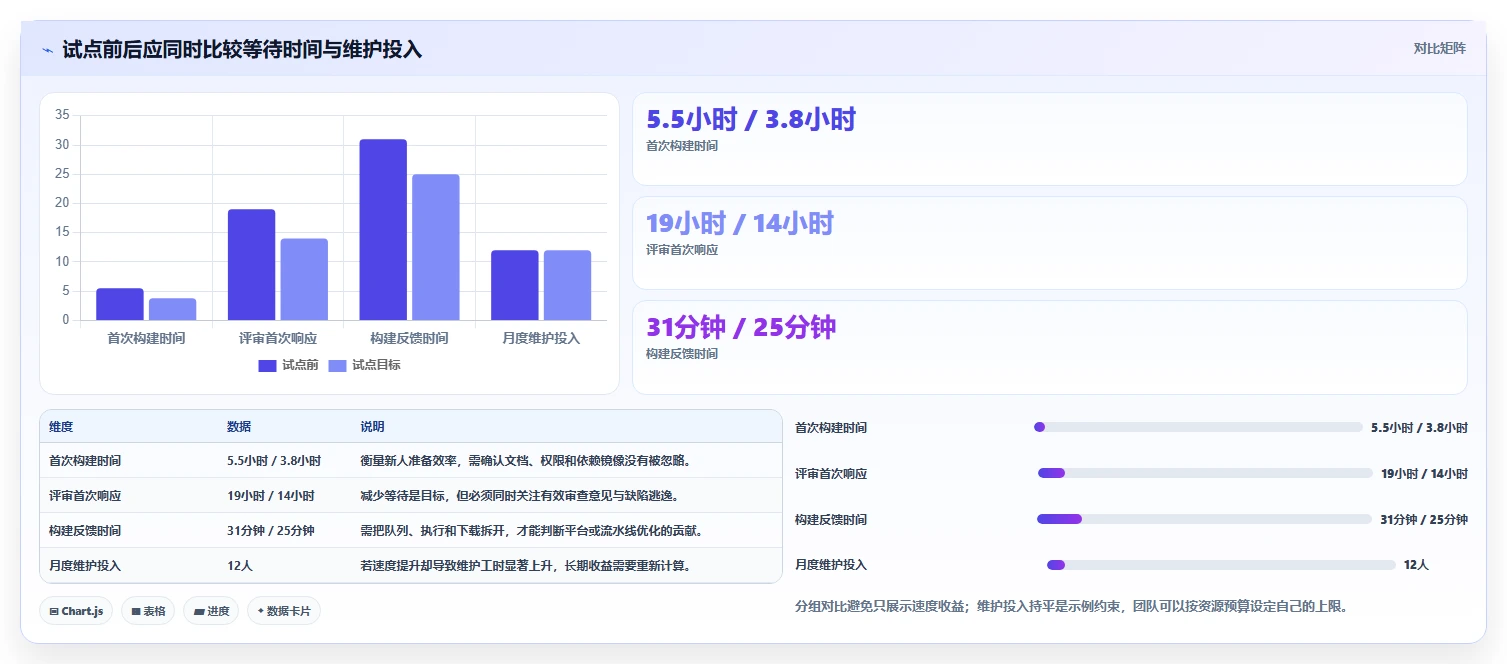Click the 评审首次响应 progress bar
Screen dimensions: 1507x664
(1205, 473)
